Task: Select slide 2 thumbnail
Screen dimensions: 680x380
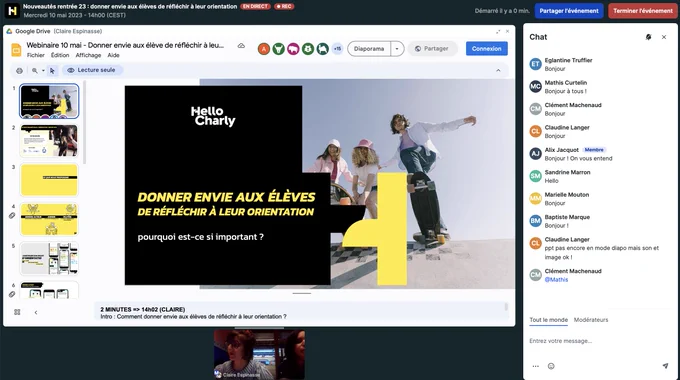Action: [x=49, y=141]
